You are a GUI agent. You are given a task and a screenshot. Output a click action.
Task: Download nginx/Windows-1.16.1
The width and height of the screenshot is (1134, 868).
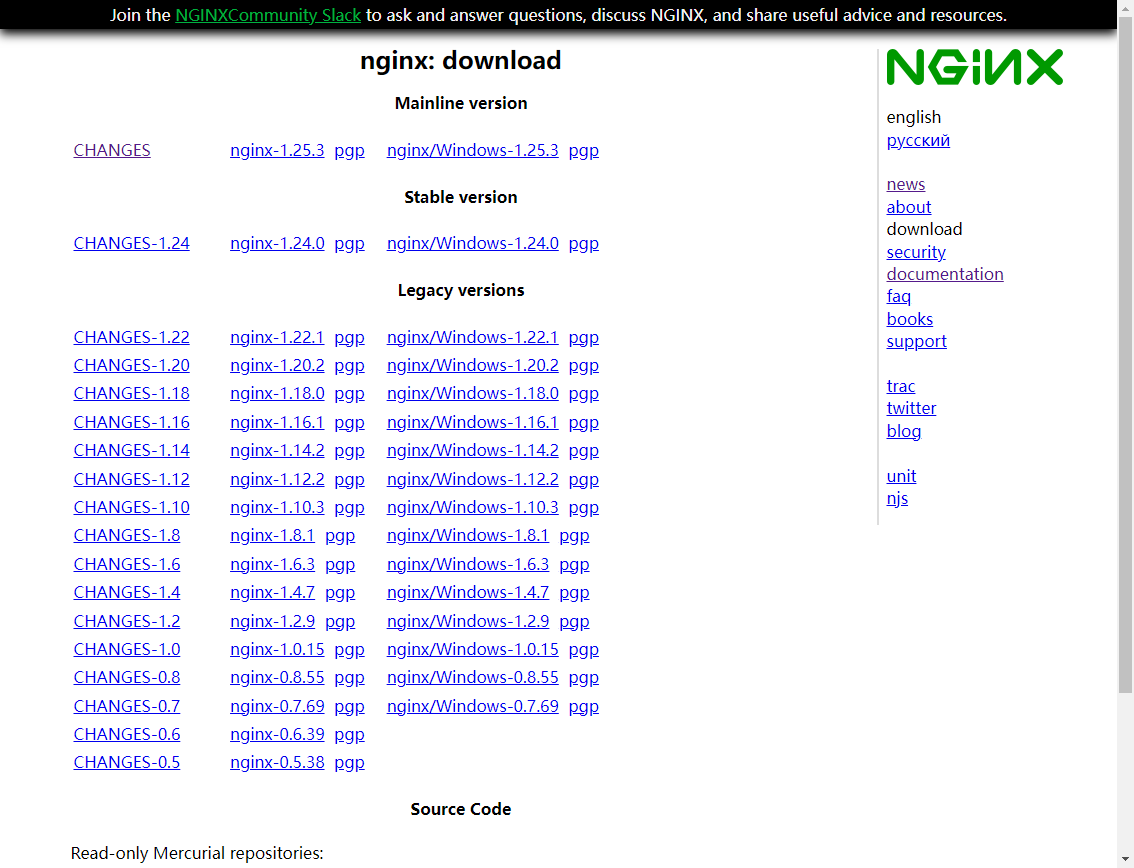472,422
